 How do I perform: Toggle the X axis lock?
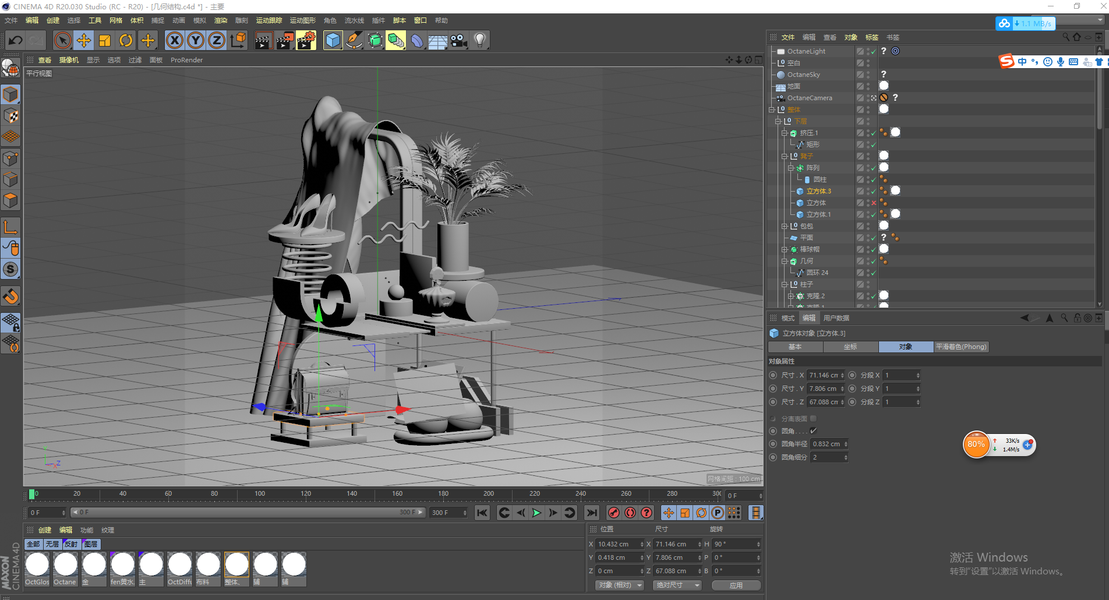click(x=175, y=40)
